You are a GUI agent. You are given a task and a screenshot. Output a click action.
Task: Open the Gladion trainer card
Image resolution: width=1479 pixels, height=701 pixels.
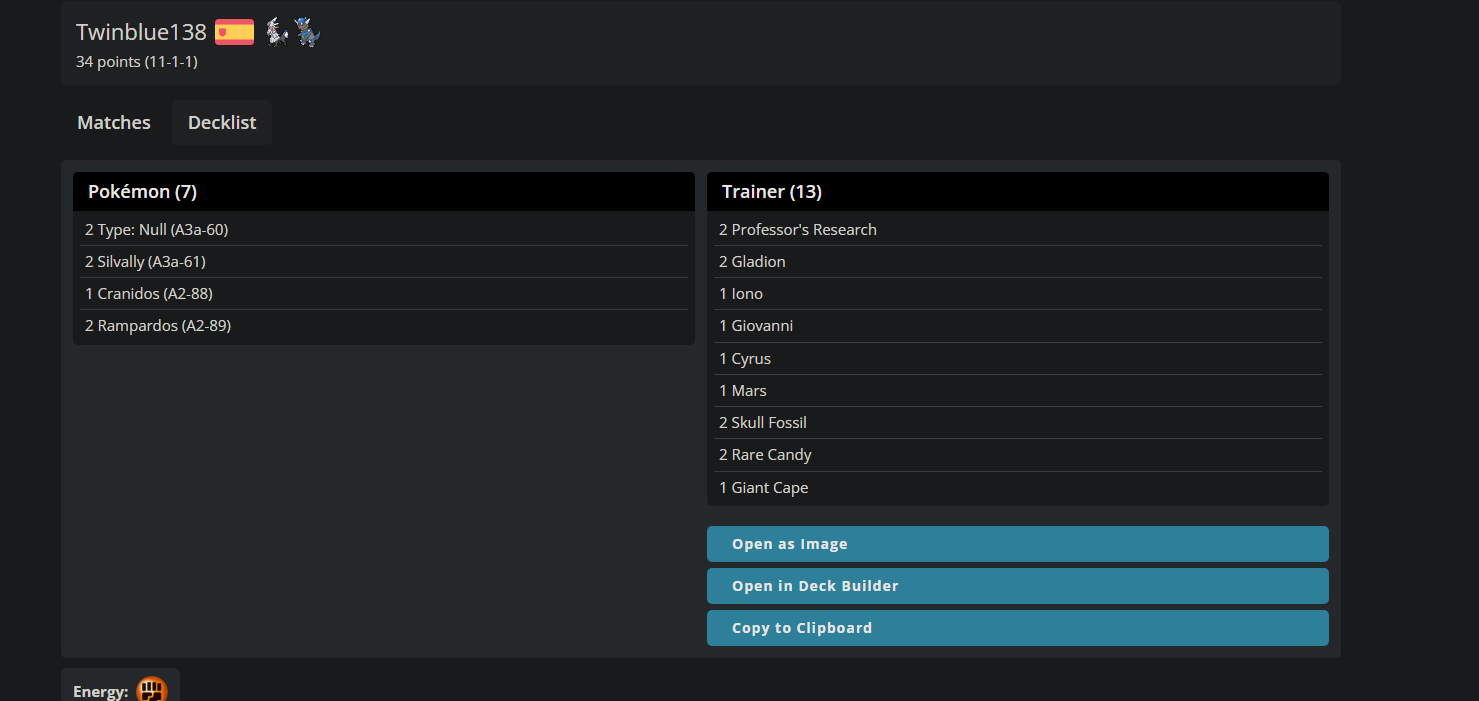(x=752, y=262)
